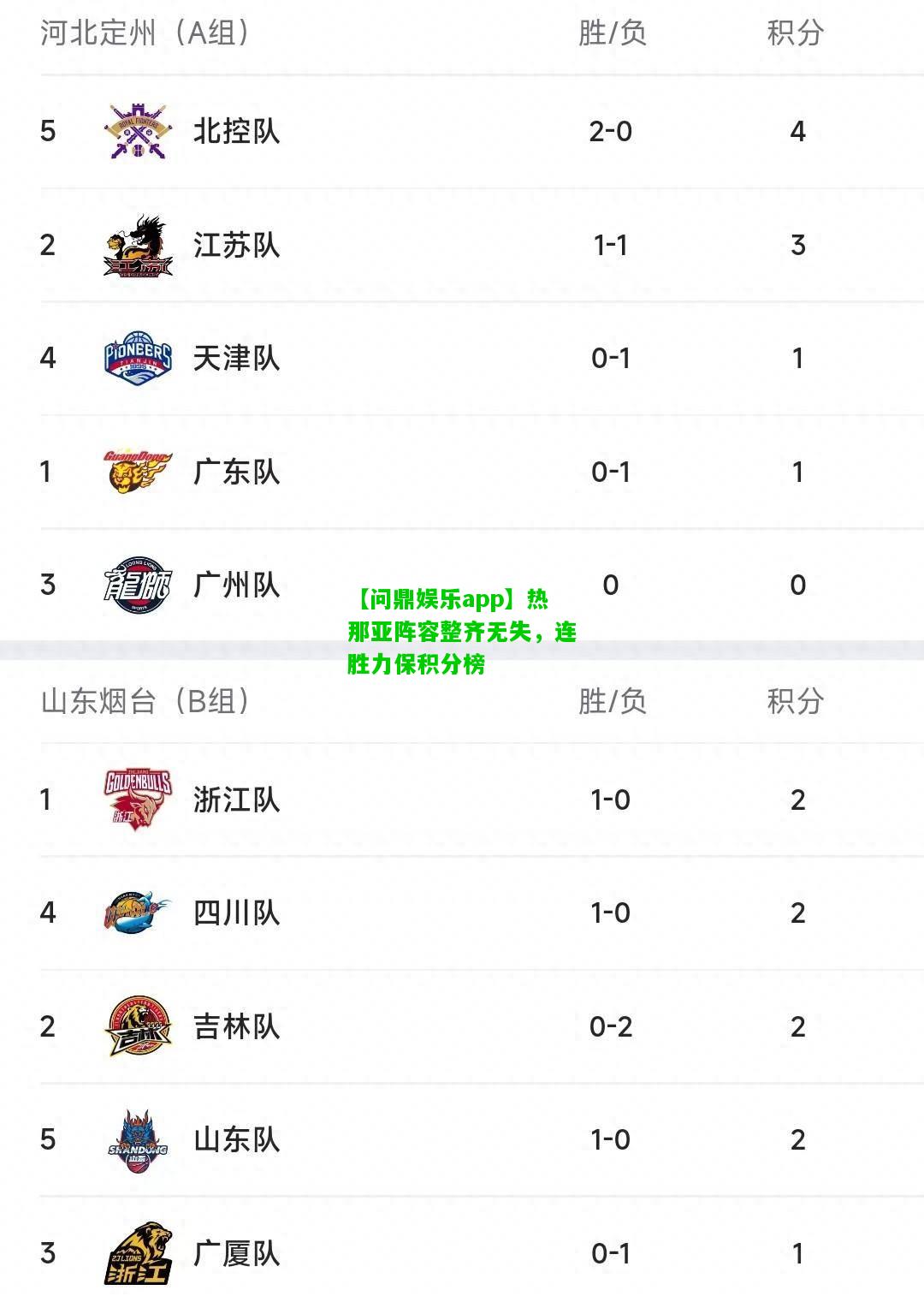The height and width of the screenshot is (1302, 924).
Task: Open the 北控队 team name
Action: pos(236,131)
